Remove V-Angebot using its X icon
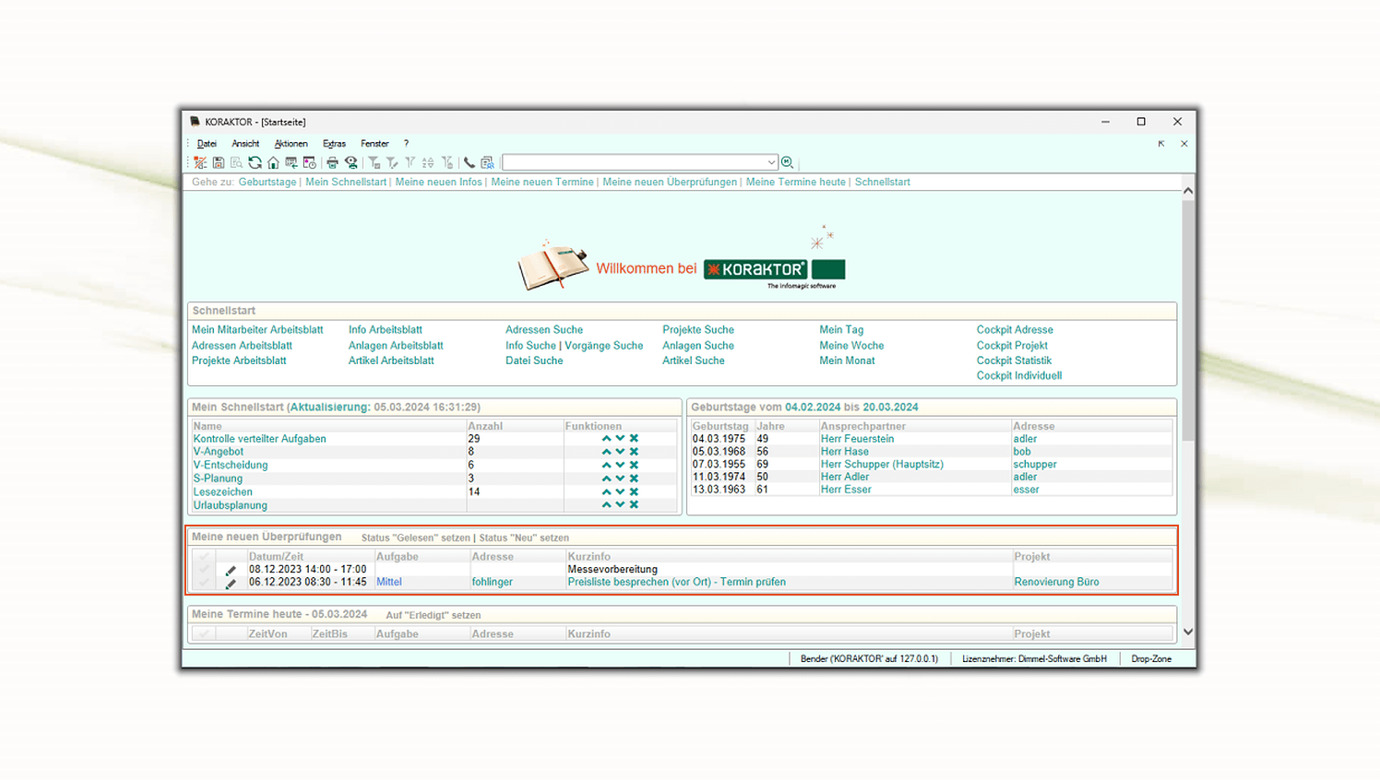Screen dimensions: 1380x780 click(634, 452)
